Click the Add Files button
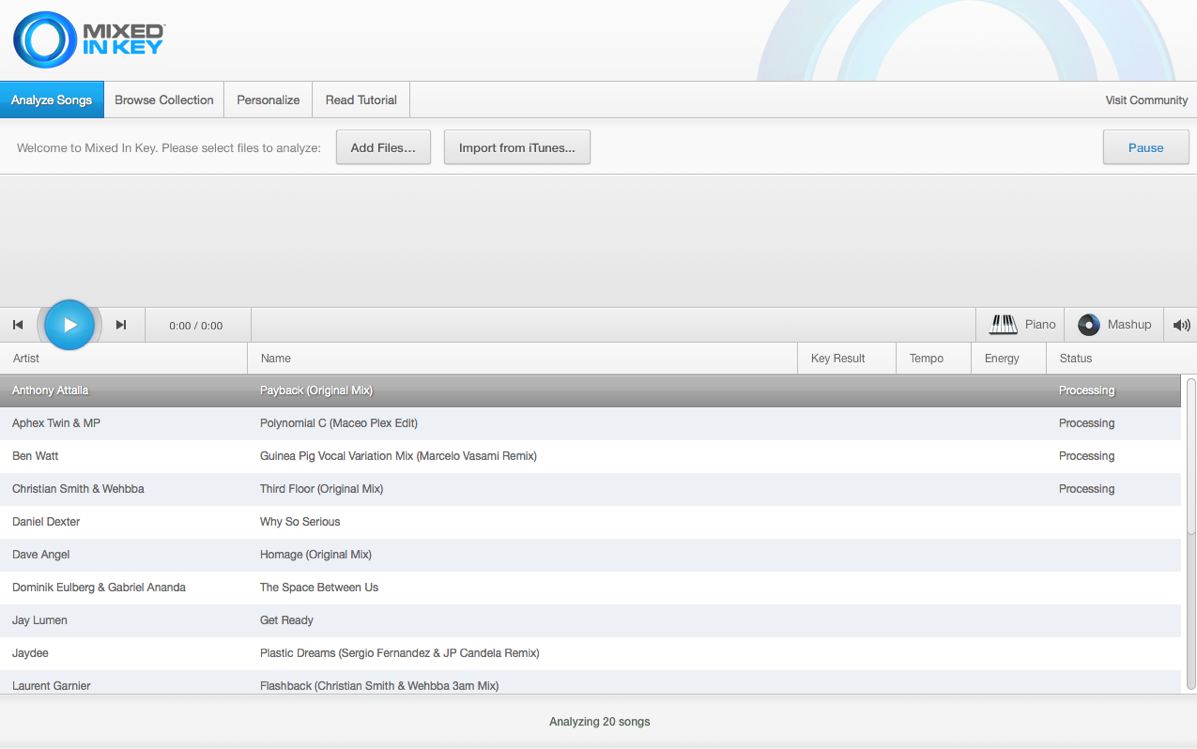This screenshot has height=749, width=1197. (383, 148)
